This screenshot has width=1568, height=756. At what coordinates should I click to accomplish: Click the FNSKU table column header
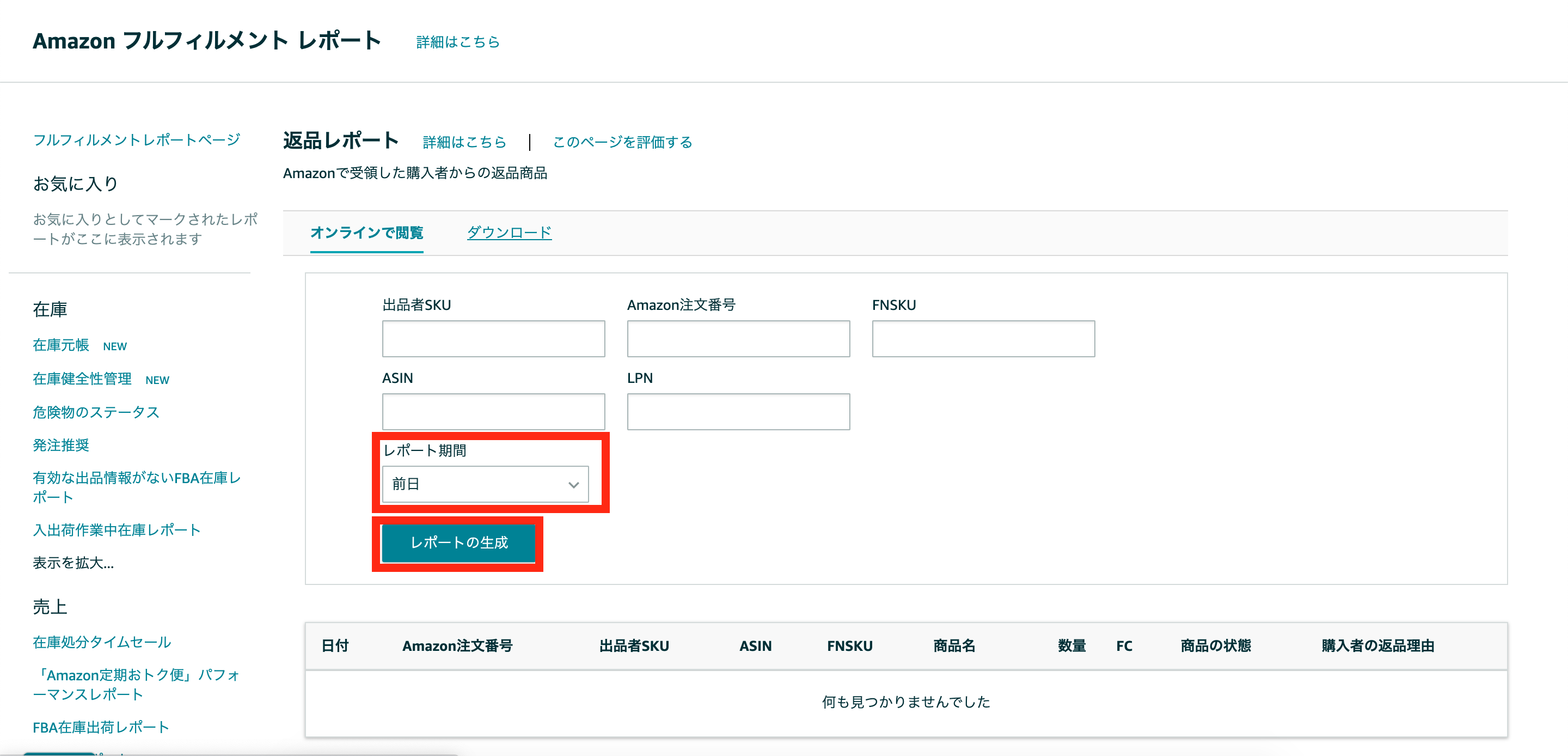point(850,646)
